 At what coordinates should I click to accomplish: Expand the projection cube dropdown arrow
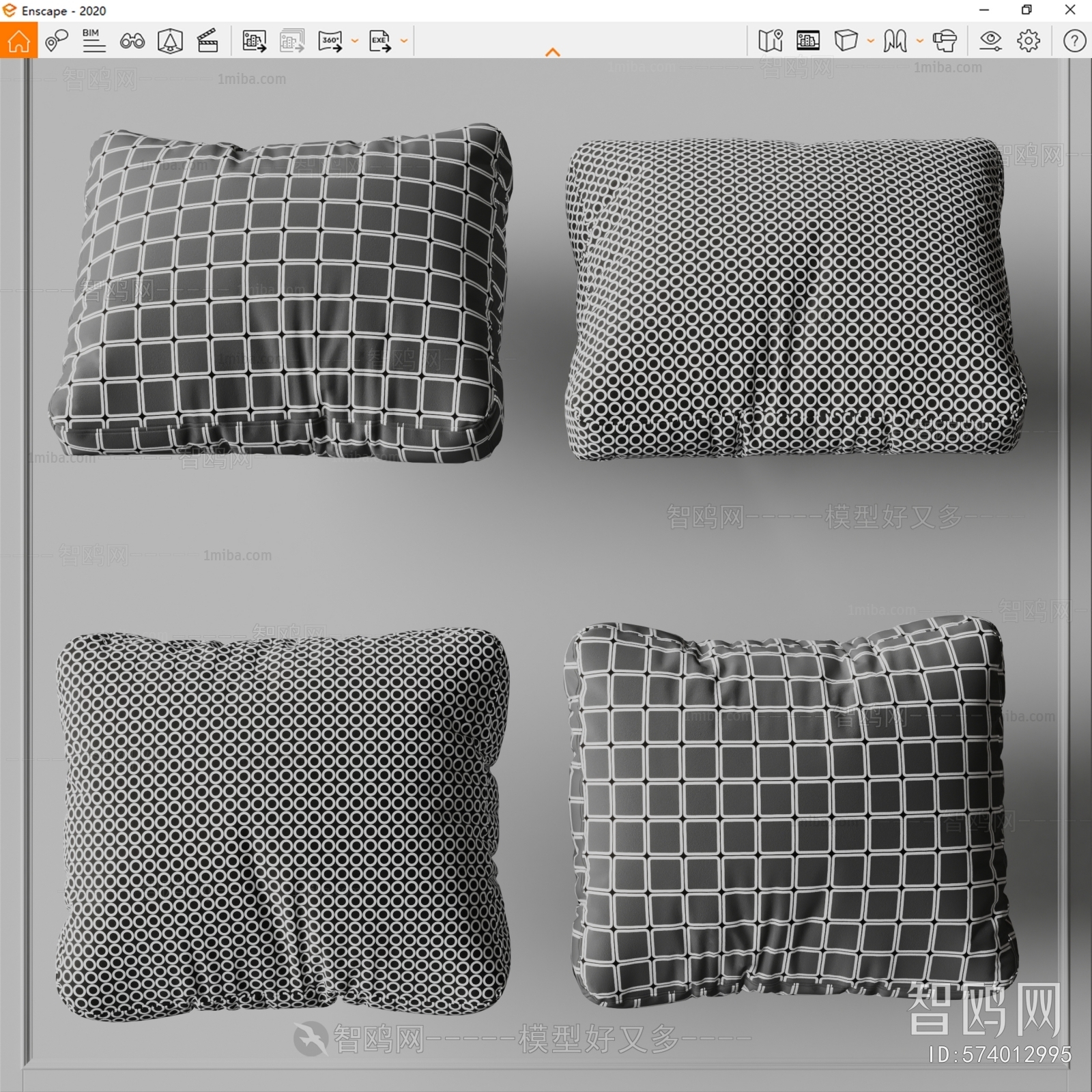tap(870, 41)
